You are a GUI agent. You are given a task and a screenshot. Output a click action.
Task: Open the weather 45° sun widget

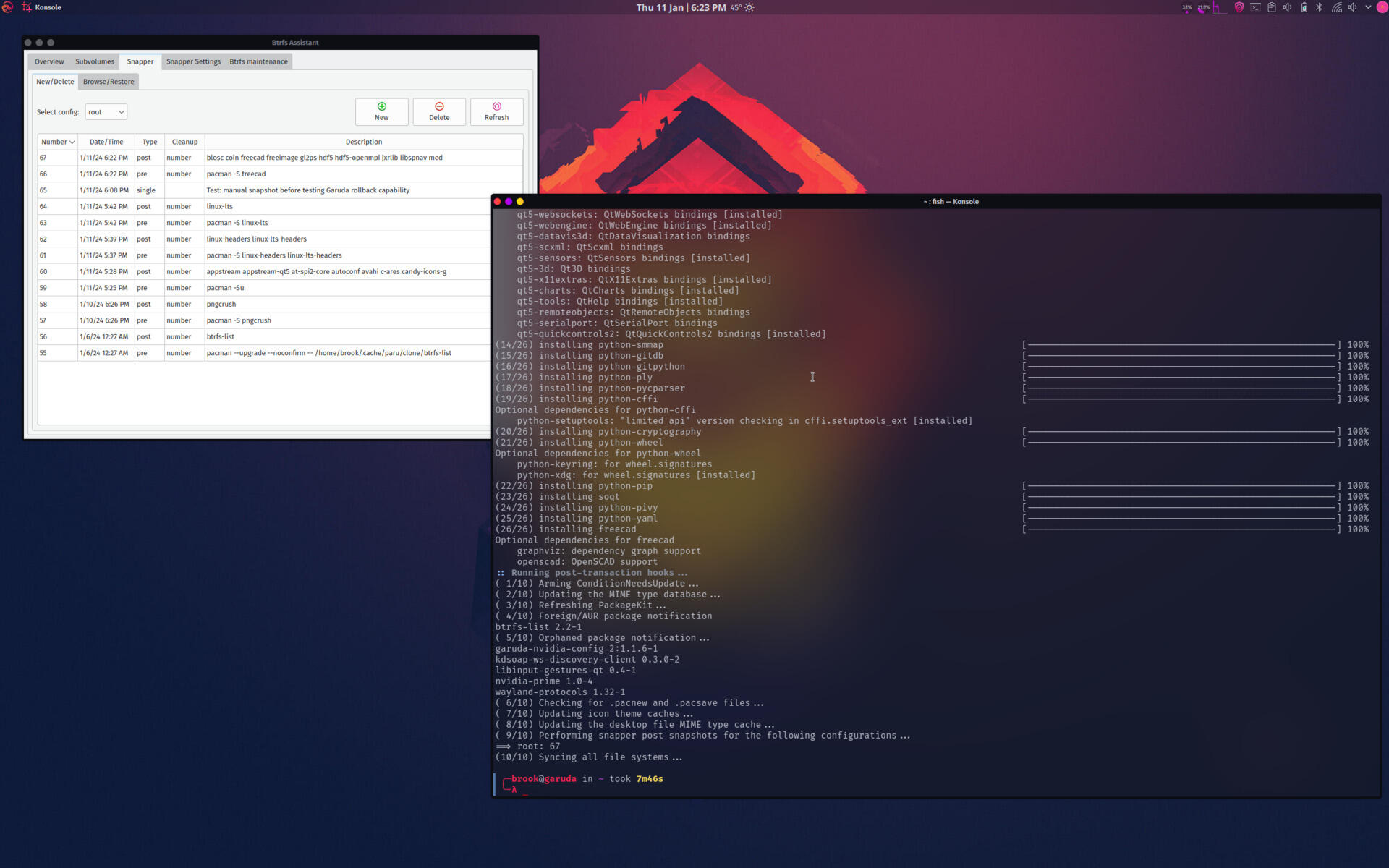tap(742, 7)
